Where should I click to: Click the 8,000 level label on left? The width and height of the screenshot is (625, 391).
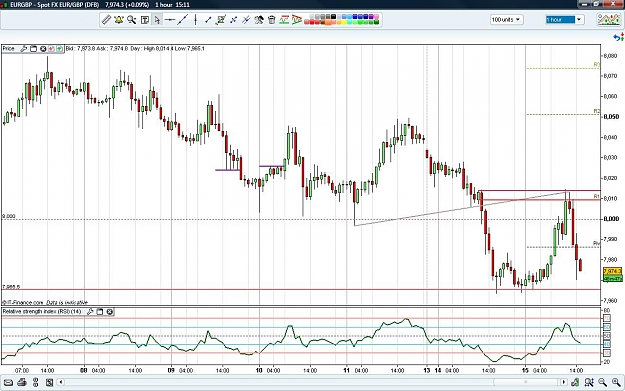pos(9,216)
